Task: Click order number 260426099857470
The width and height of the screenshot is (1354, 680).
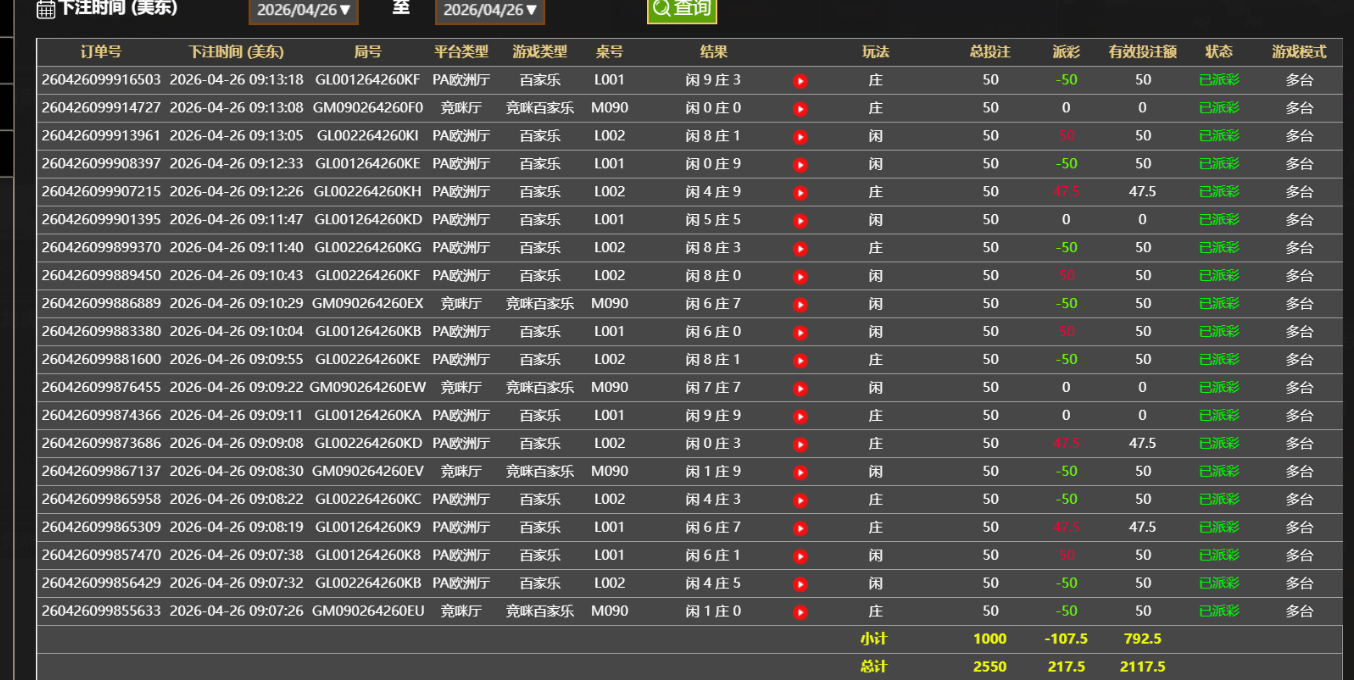Action: point(101,556)
